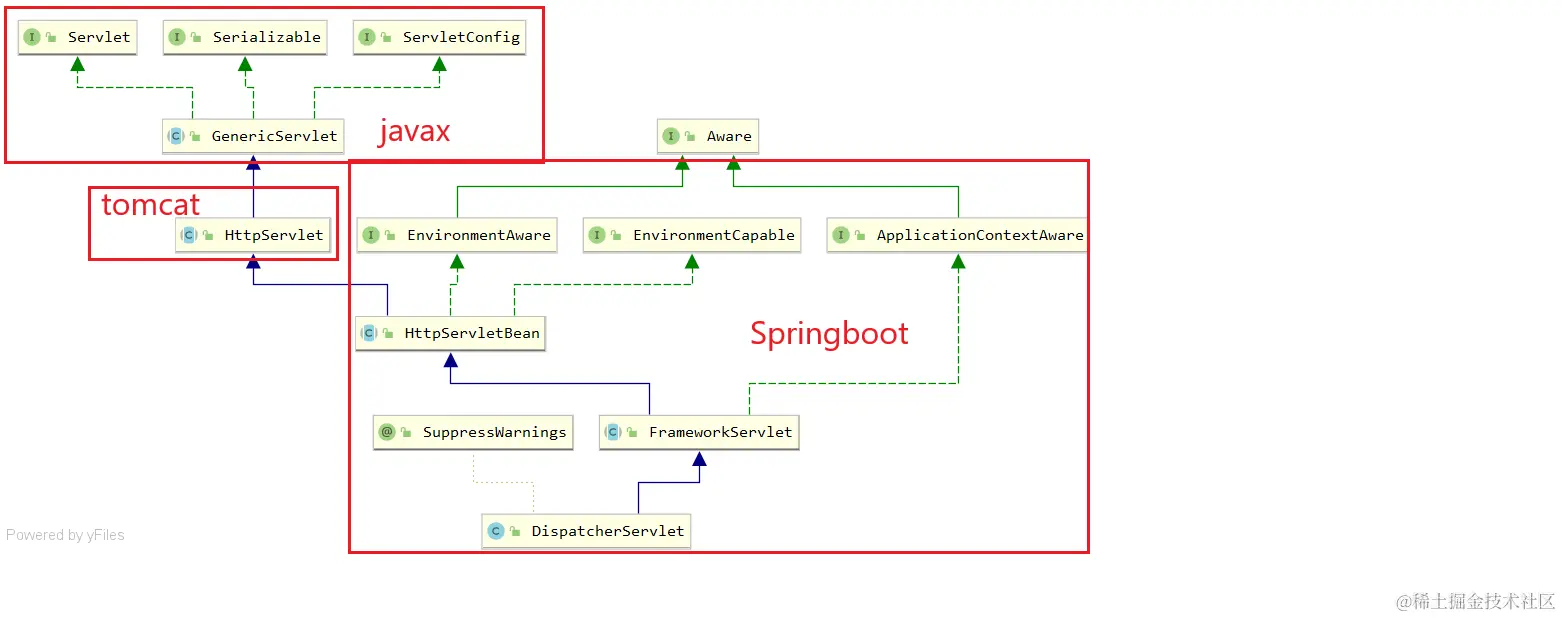This screenshot has width=1562, height=618.
Task: Select the DispatcherServlet class node
Action: point(586,531)
